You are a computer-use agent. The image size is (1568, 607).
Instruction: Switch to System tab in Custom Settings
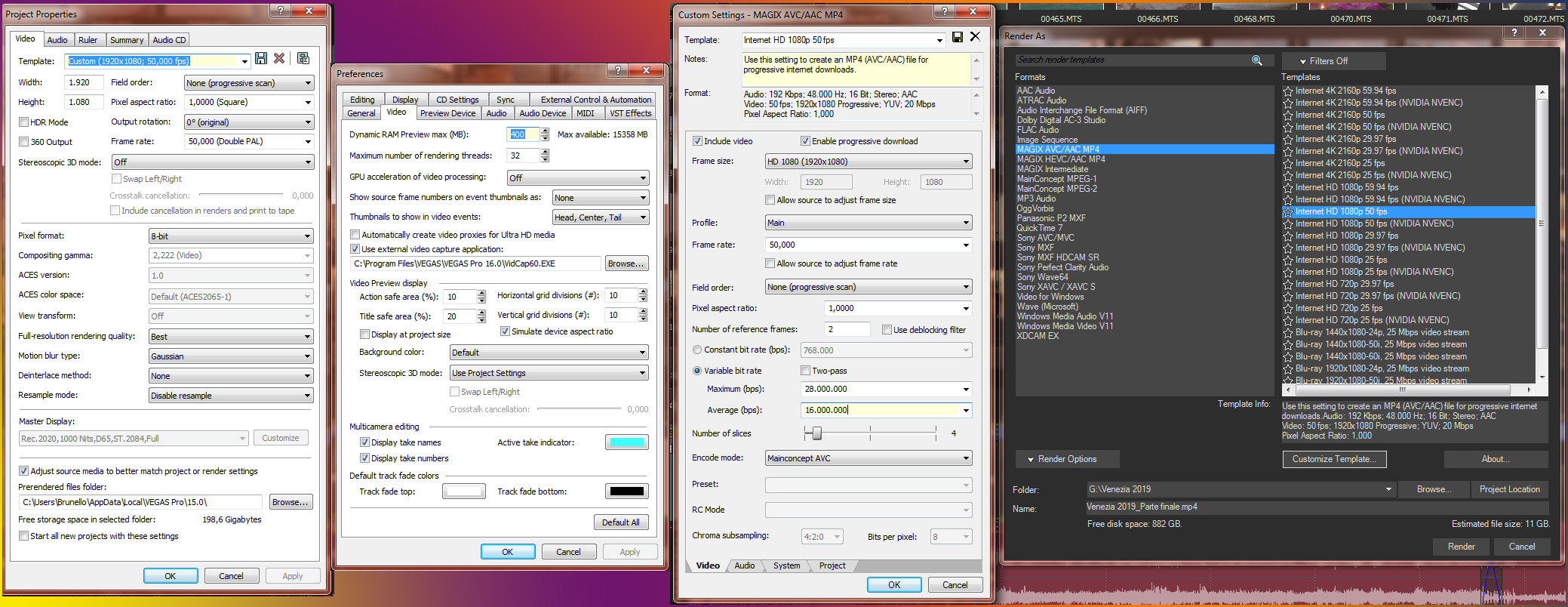click(786, 565)
